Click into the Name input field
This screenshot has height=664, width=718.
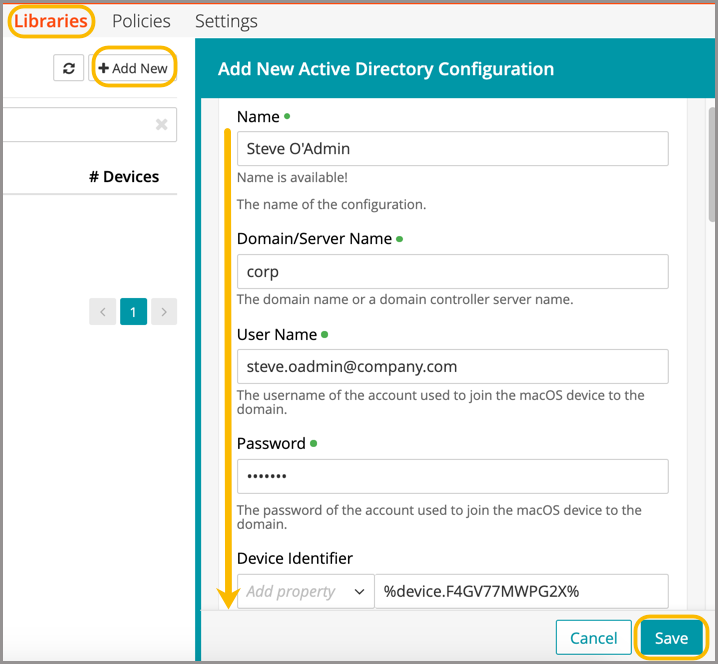coord(452,149)
